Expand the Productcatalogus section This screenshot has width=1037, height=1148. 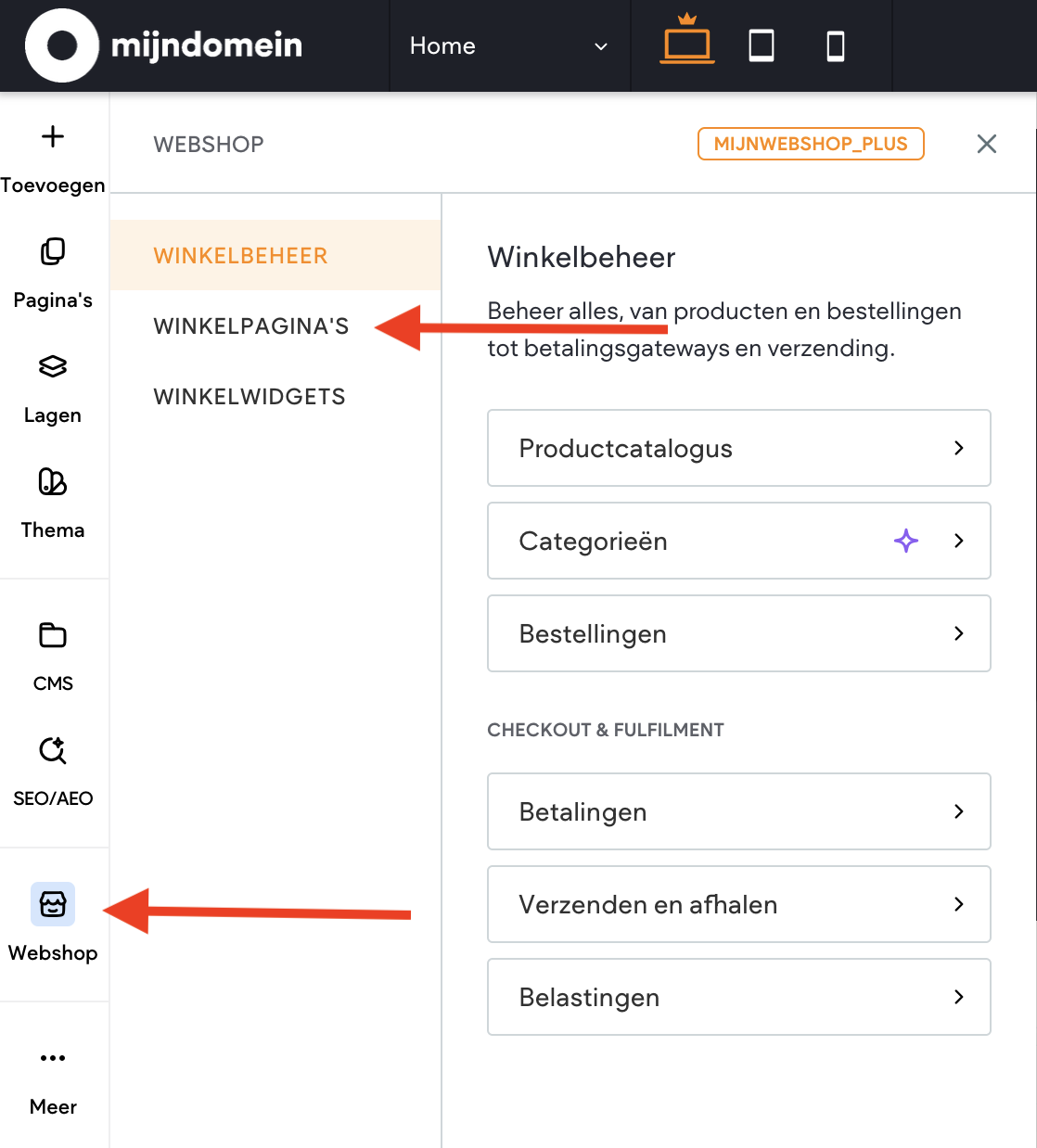click(x=738, y=448)
